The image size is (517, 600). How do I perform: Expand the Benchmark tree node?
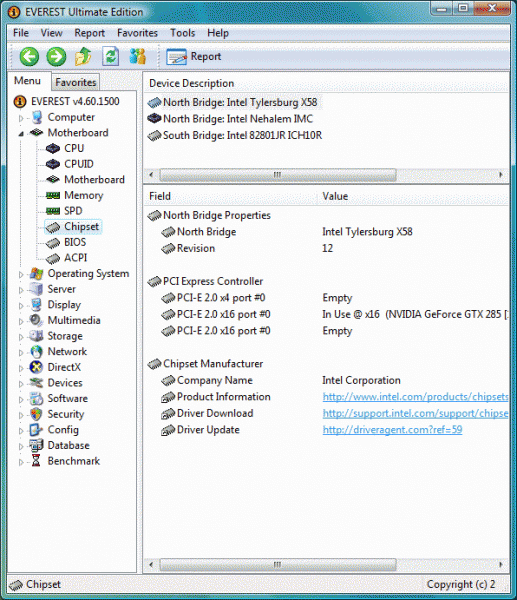coord(21,461)
